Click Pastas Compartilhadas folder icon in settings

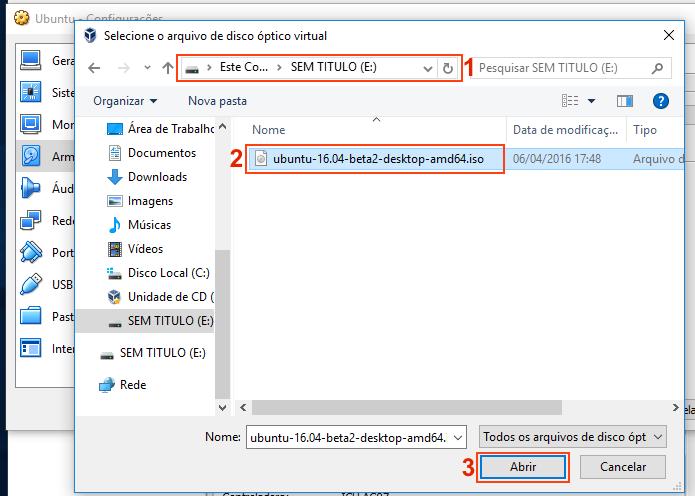[31, 316]
